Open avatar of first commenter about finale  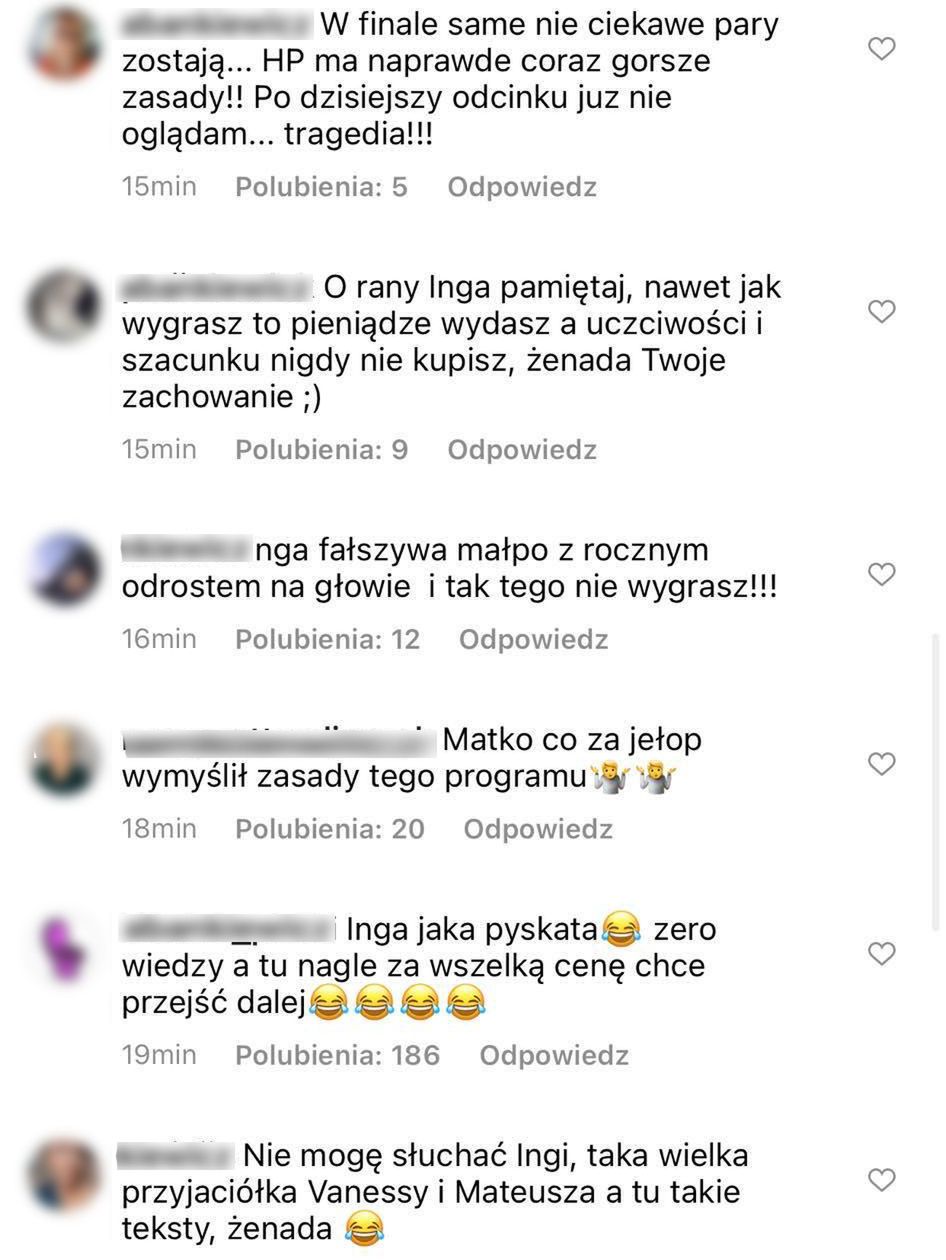point(65,43)
